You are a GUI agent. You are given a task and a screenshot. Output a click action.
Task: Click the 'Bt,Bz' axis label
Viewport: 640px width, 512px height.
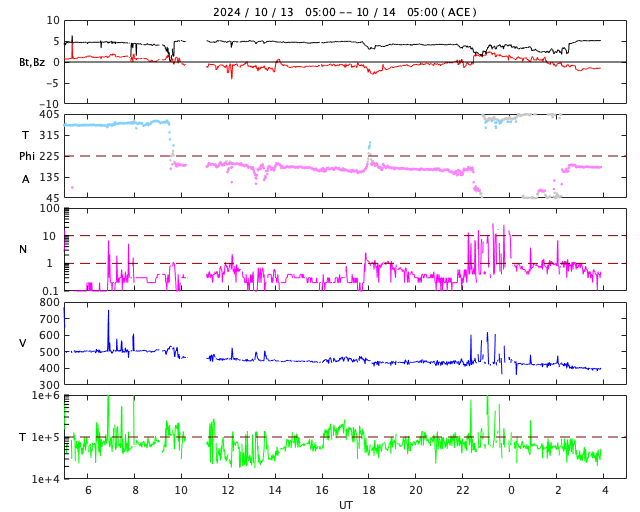[x=32, y=62]
